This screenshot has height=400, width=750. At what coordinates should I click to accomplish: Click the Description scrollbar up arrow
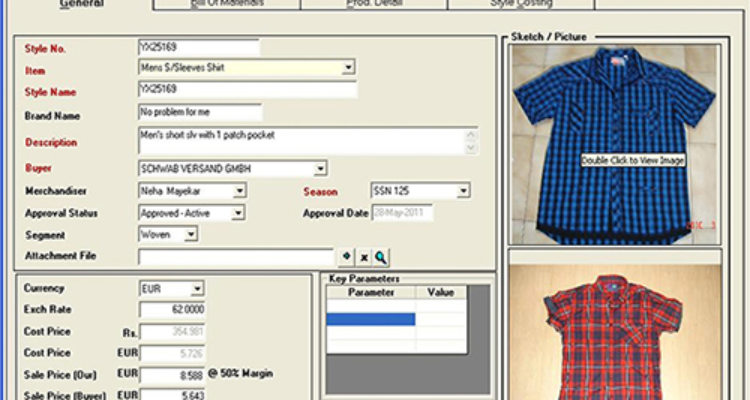tap(471, 135)
